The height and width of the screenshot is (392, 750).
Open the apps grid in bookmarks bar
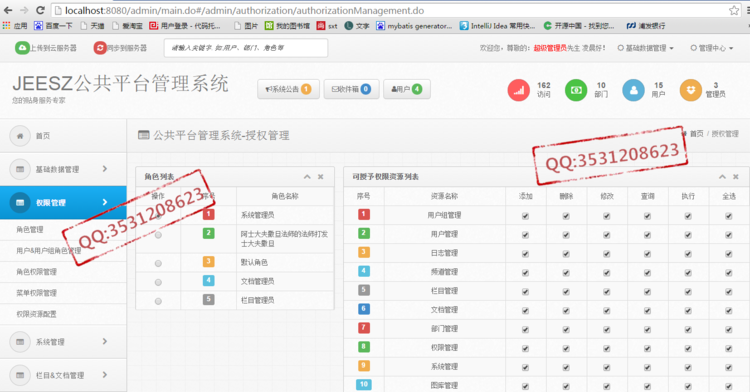click(x=6, y=25)
